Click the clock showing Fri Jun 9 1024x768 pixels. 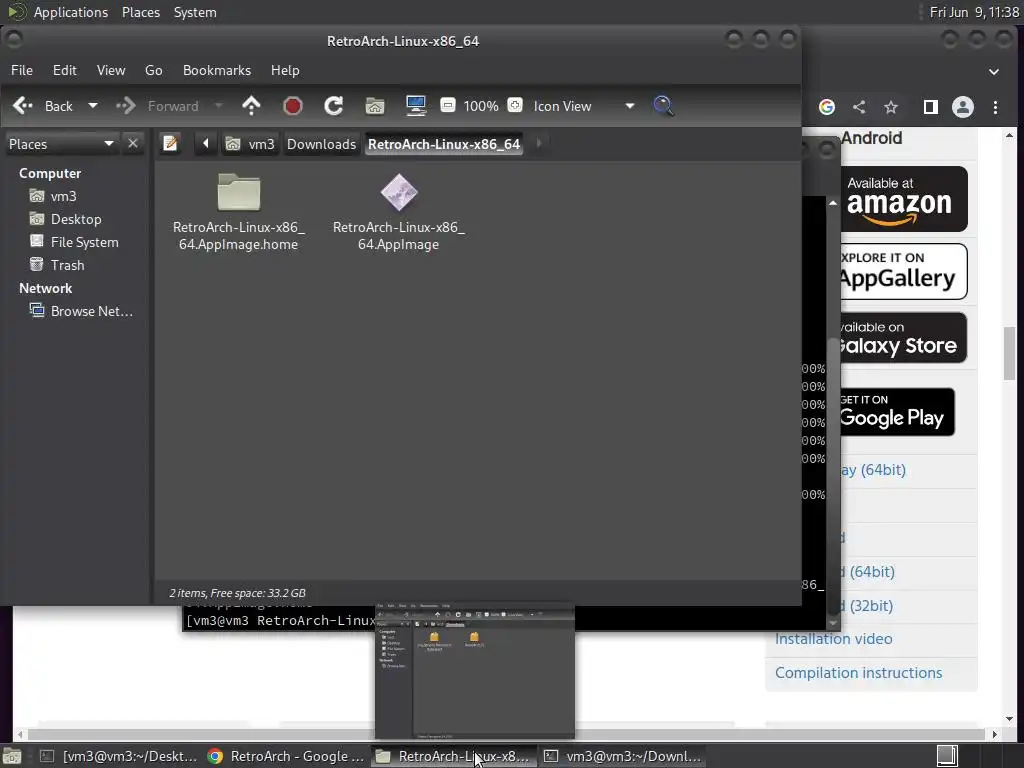click(x=974, y=12)
